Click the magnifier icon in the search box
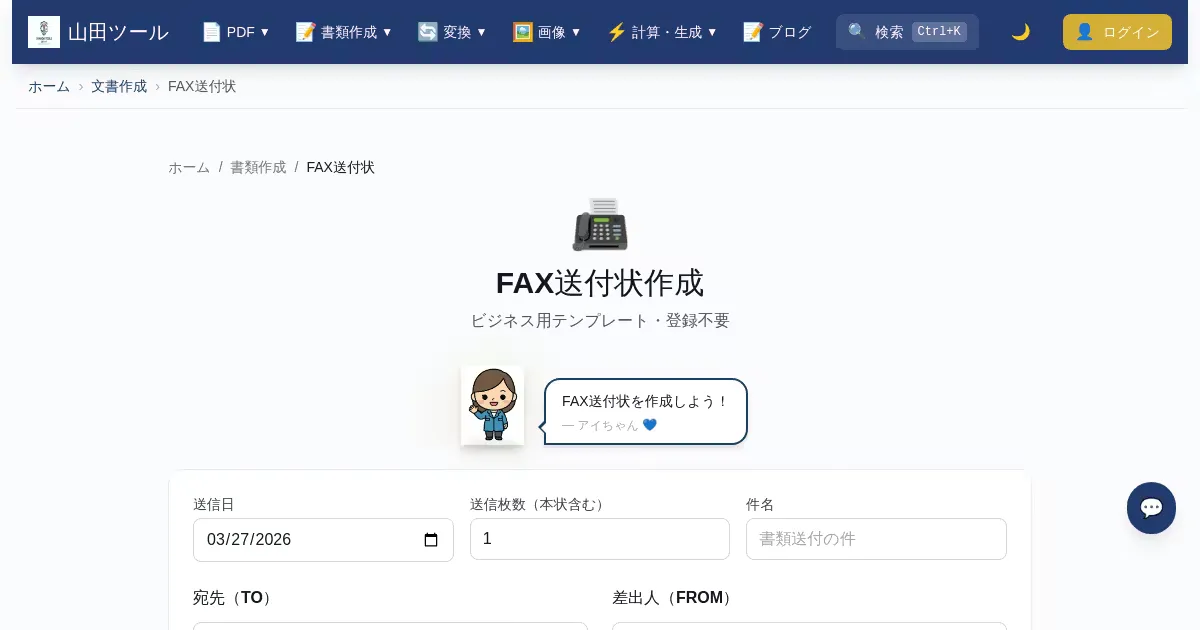1200x630 pixels. 857,32
